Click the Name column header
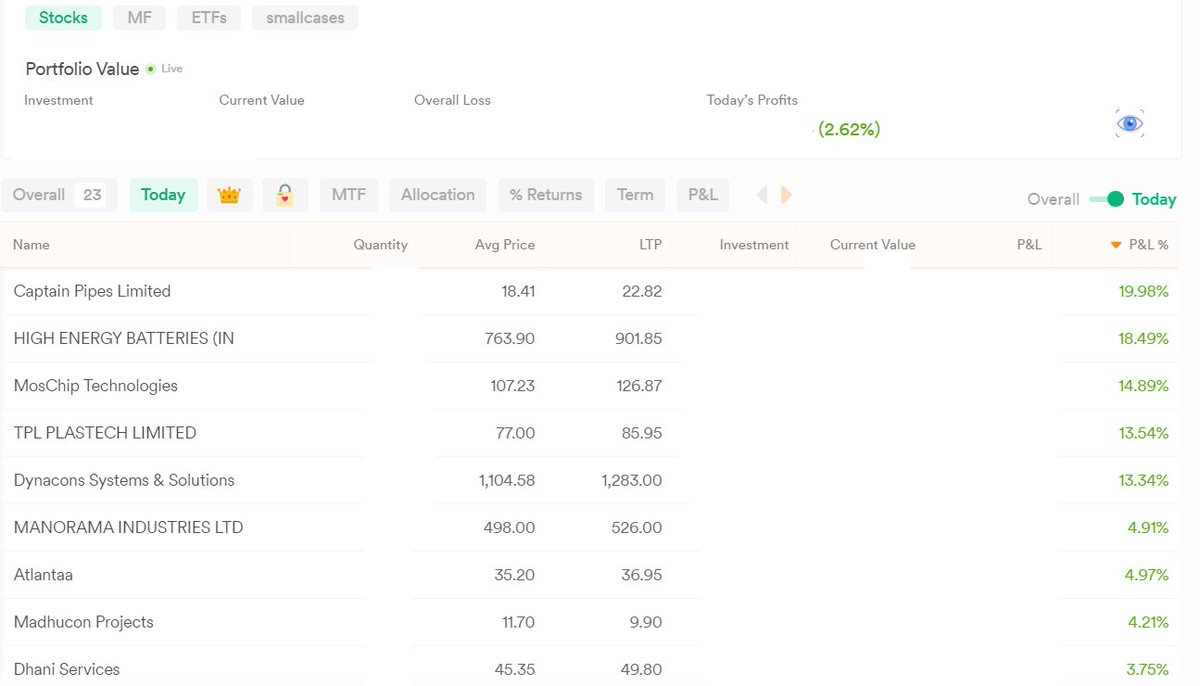The image size is (1200, 686). pos(31,245)
